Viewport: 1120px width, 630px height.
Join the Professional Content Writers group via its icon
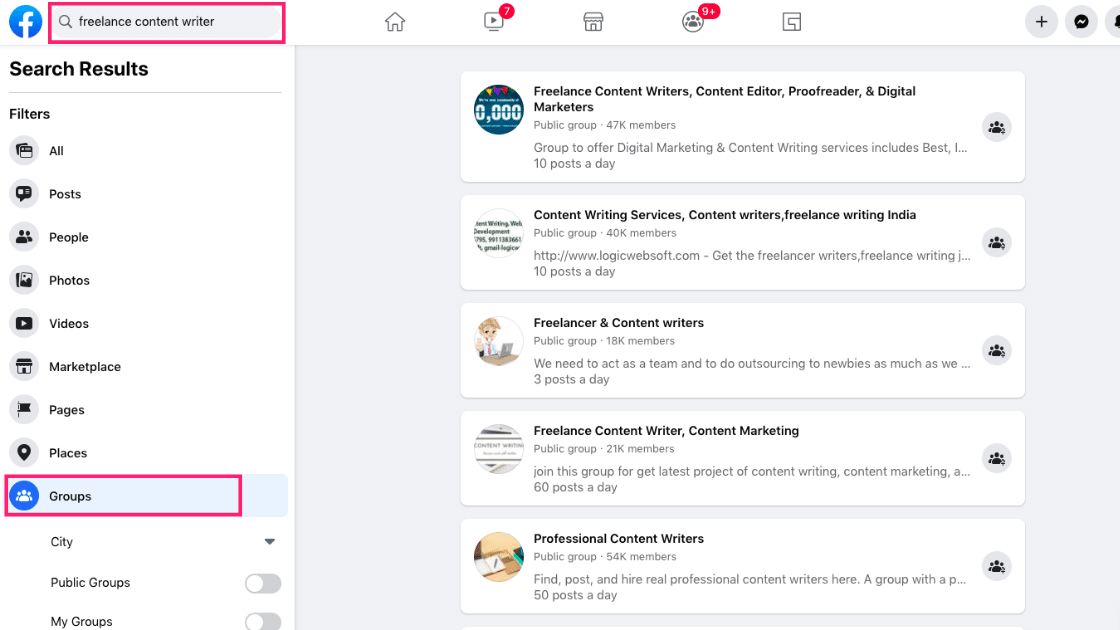coord(996,566)
